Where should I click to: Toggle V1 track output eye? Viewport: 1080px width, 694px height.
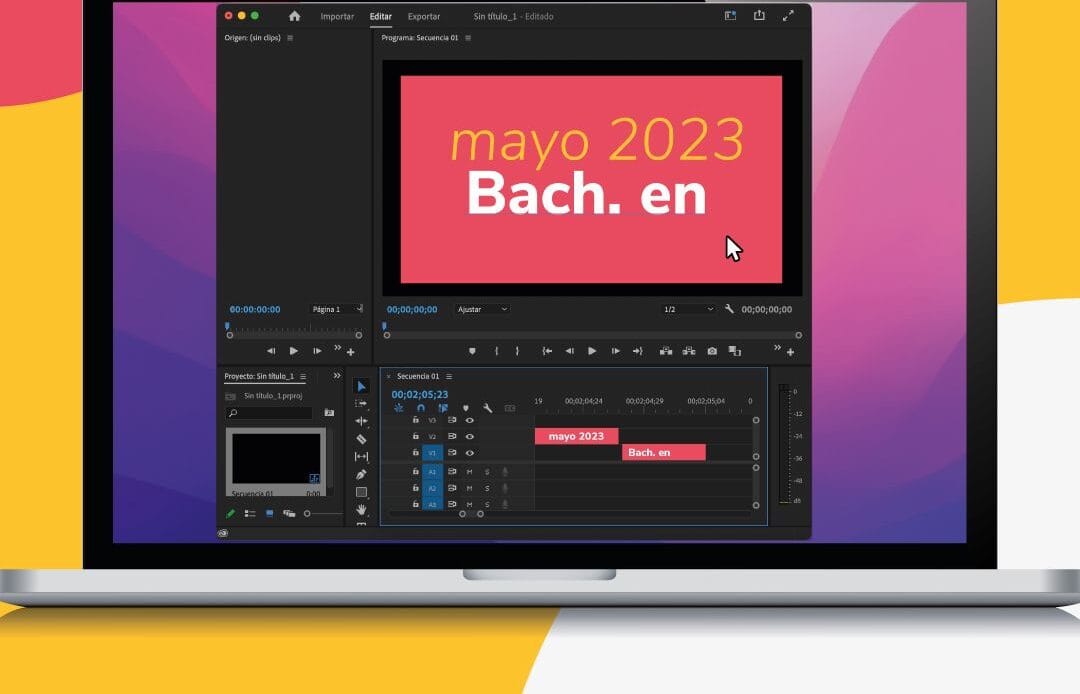(470, 453)
